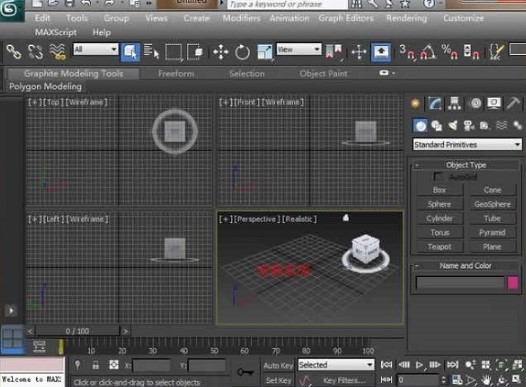Viewport: 526px width, 387px height.
Task: Choose Rectangular Selection Region tool
Action: point(173,52)
